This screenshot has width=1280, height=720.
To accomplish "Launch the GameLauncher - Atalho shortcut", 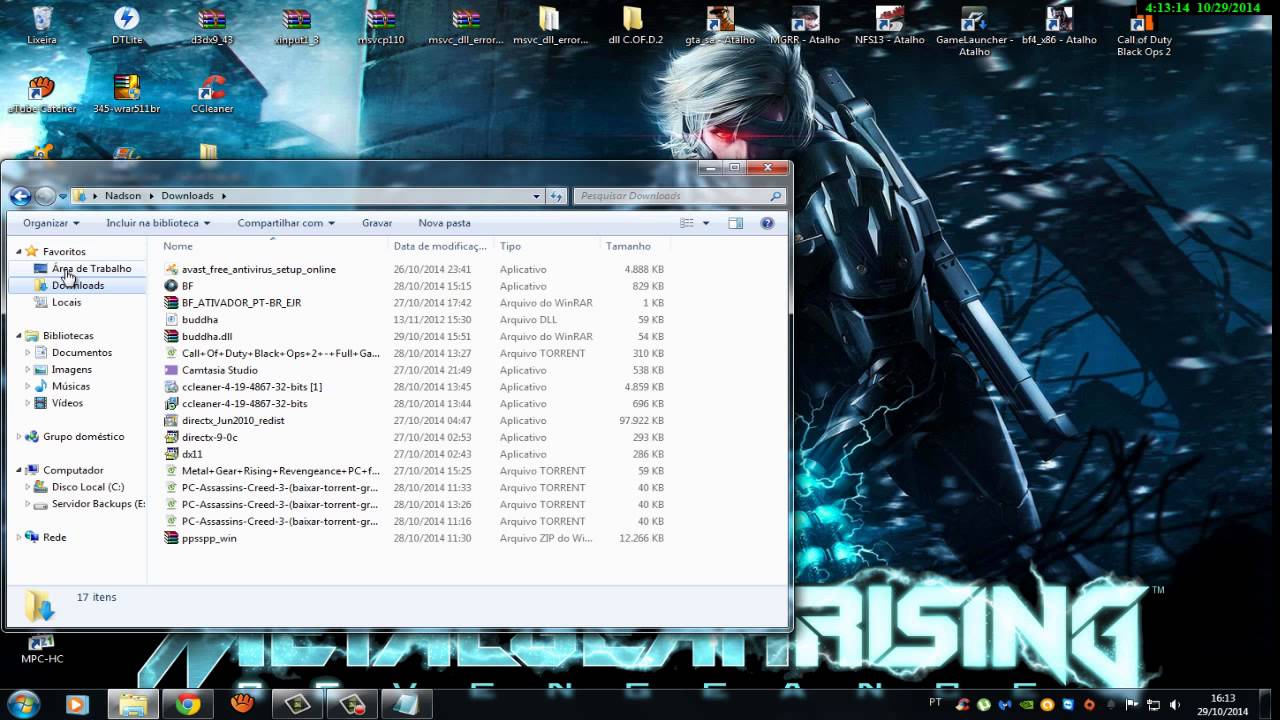I will point(974,30).
